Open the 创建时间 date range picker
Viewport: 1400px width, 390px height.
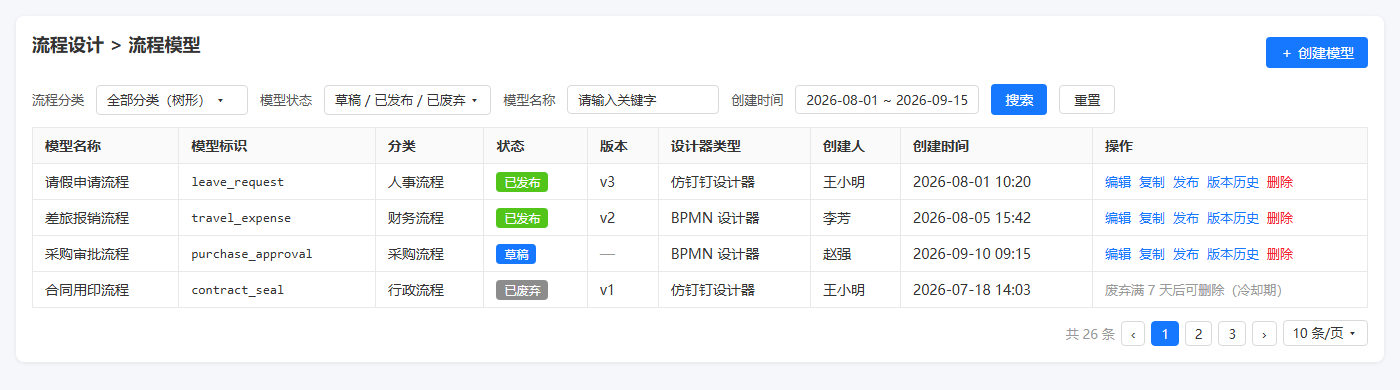[x=887, y=100]
